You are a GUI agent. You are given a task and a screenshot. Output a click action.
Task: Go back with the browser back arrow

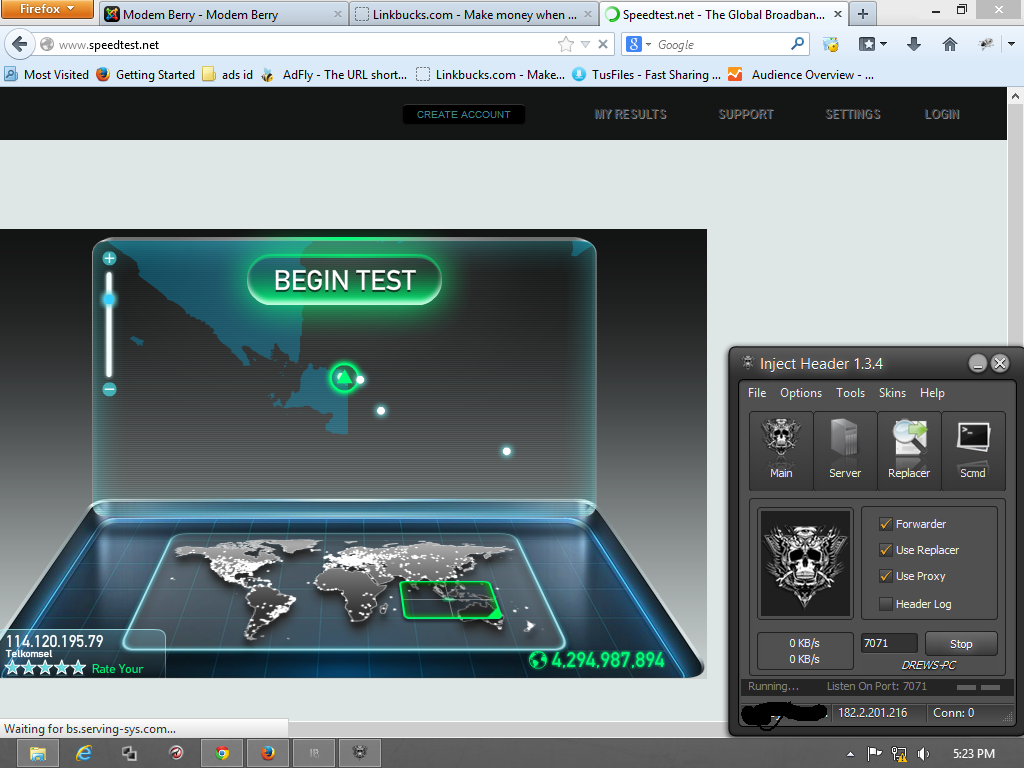point(20,44)
